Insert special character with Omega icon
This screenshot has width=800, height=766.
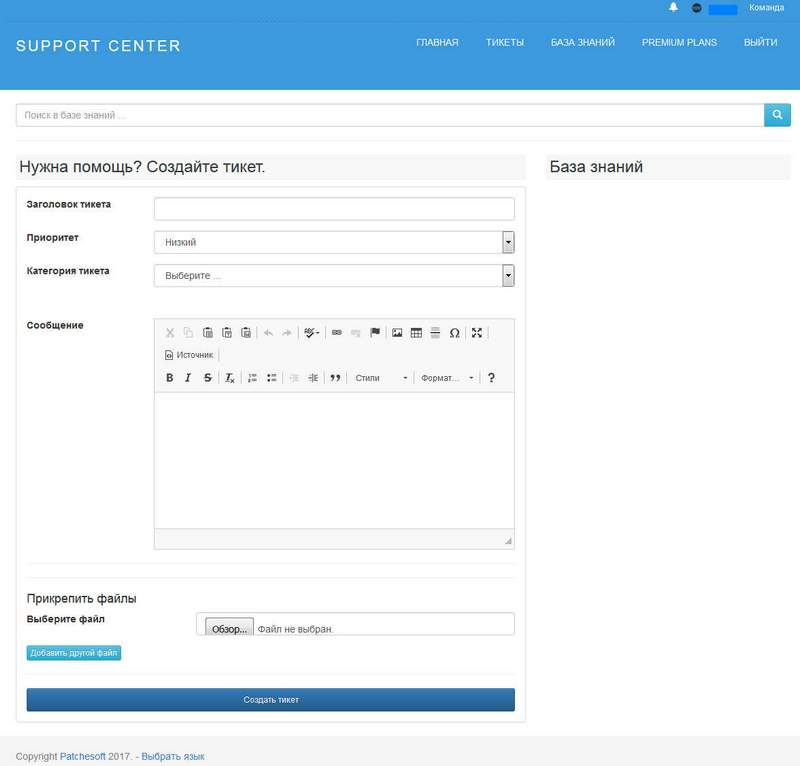coord(455,333)
